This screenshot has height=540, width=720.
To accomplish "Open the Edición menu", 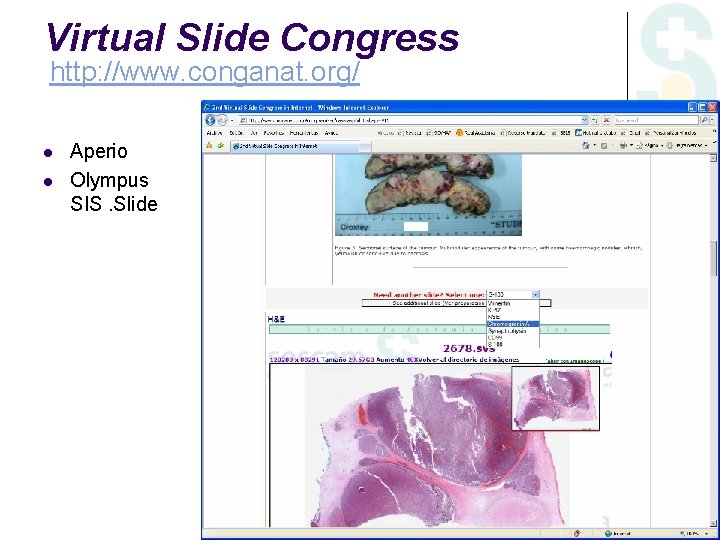I will pyautogui.click(x=236, y=133).
